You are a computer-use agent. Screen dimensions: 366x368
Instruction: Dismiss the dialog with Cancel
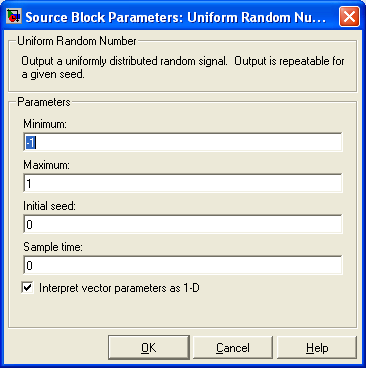233,348
